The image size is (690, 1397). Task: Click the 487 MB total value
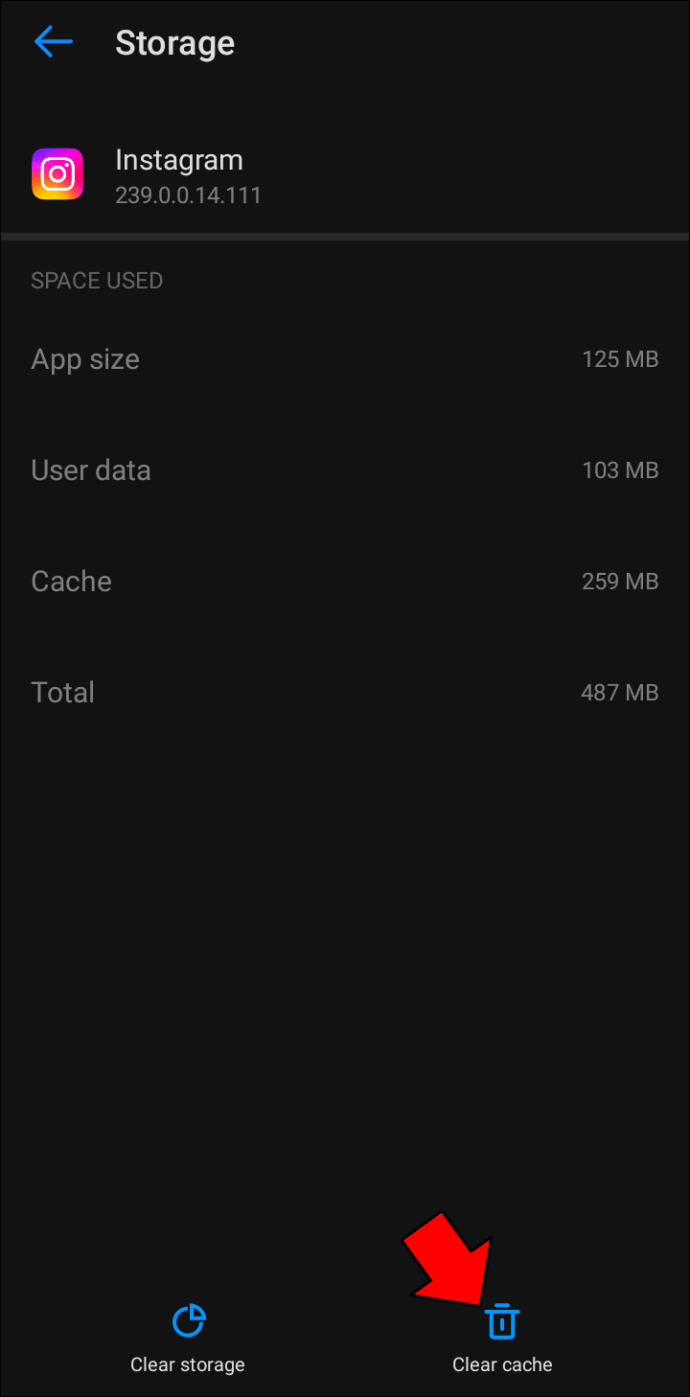620,692
